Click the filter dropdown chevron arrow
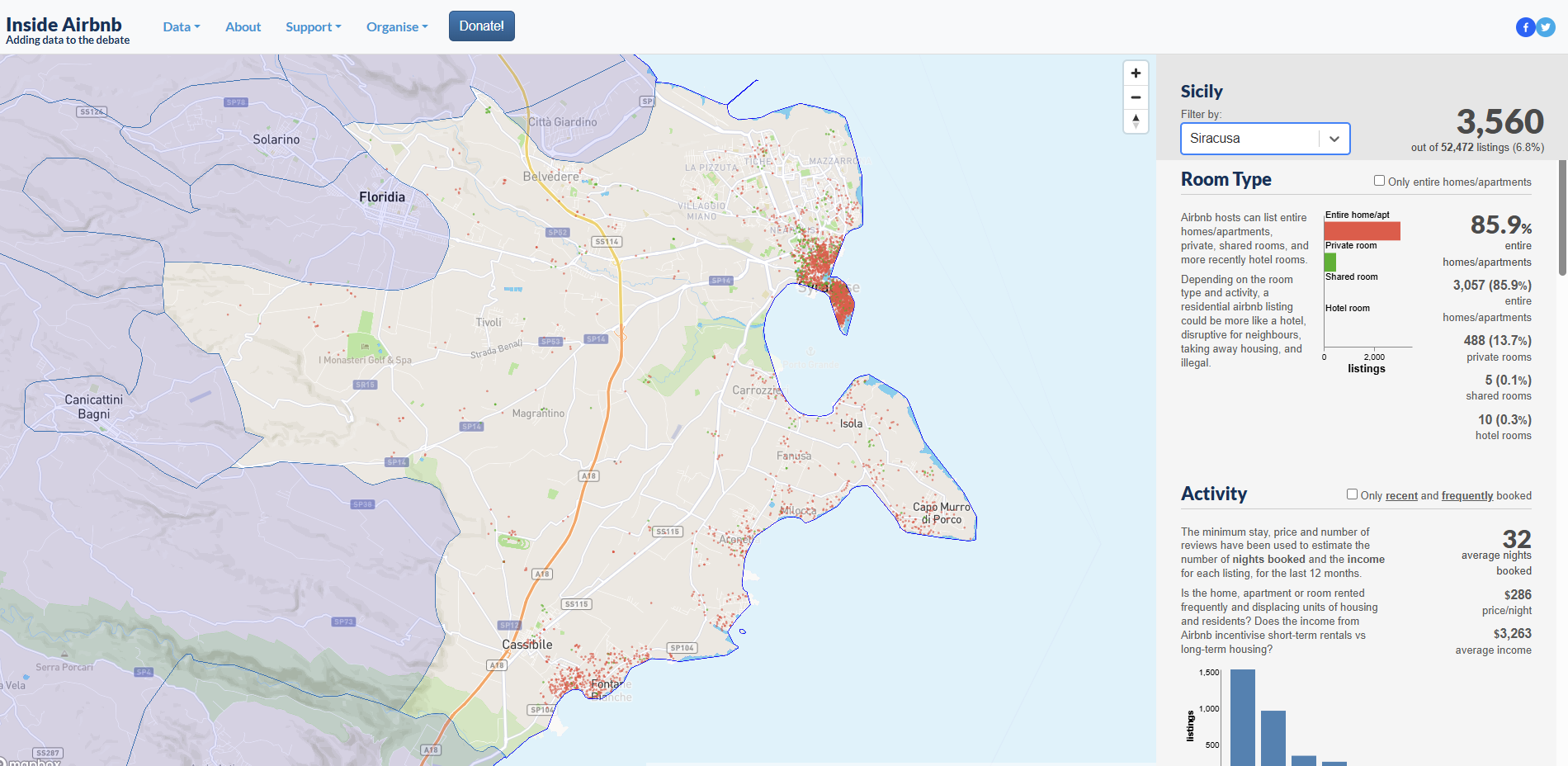This screenshot has width=1568, height=766. tap(1334, 139)
